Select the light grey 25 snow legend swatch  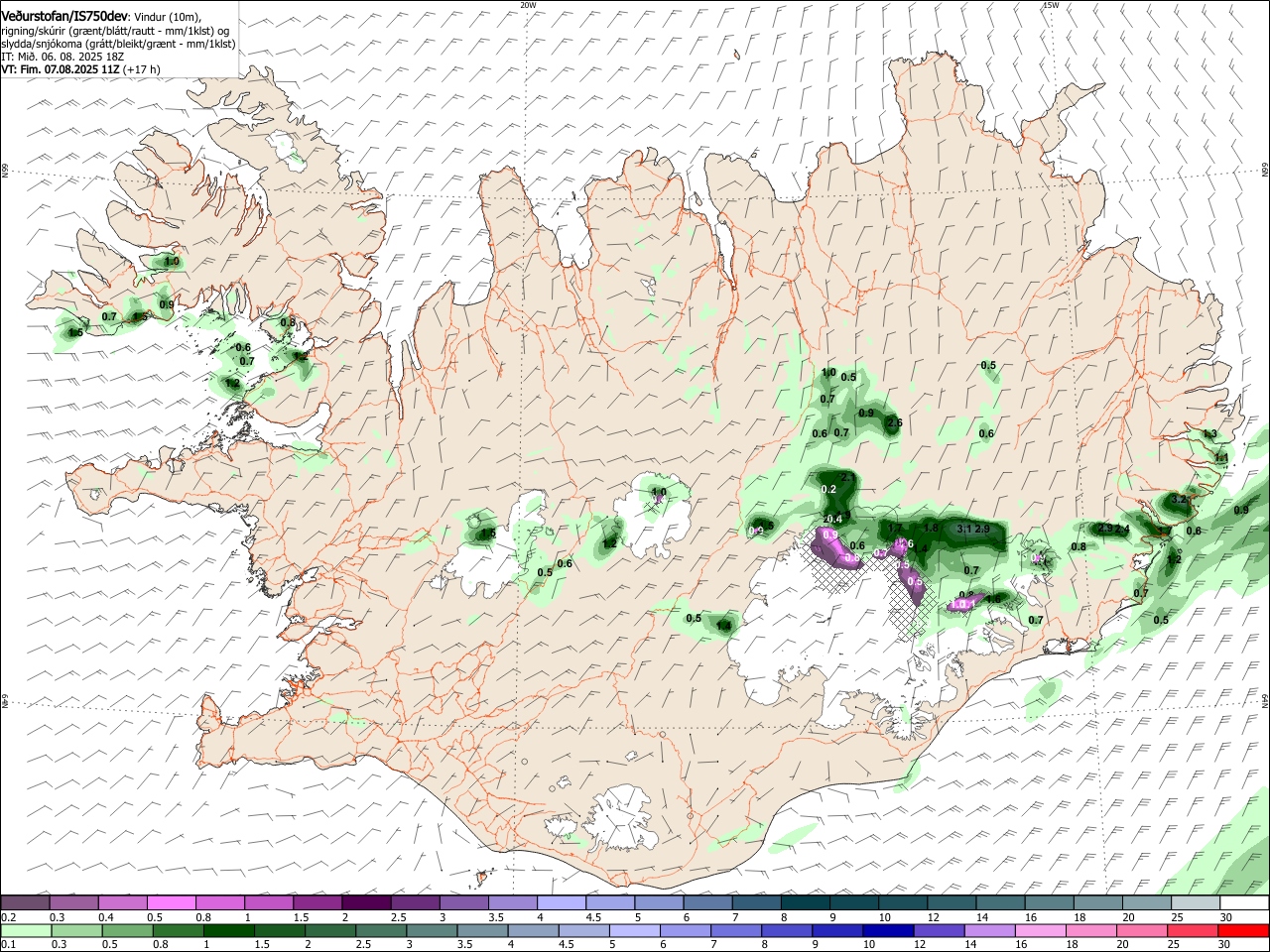coord(1197,902)
